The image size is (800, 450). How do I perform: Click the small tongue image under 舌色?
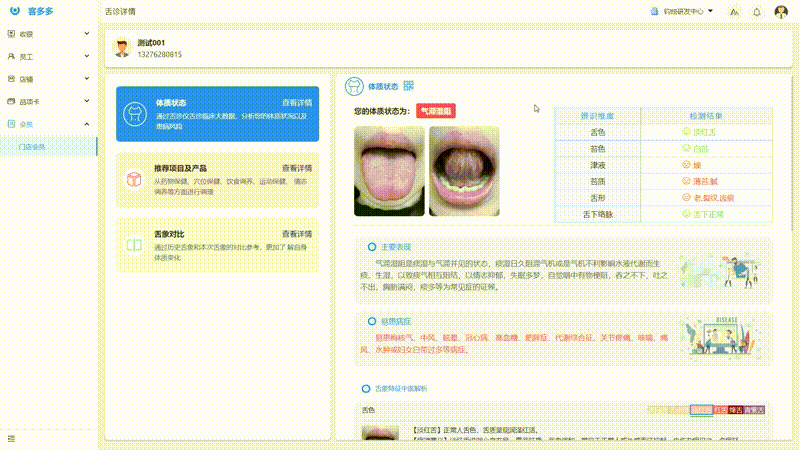pyautogui.click(x=380, y=433)
